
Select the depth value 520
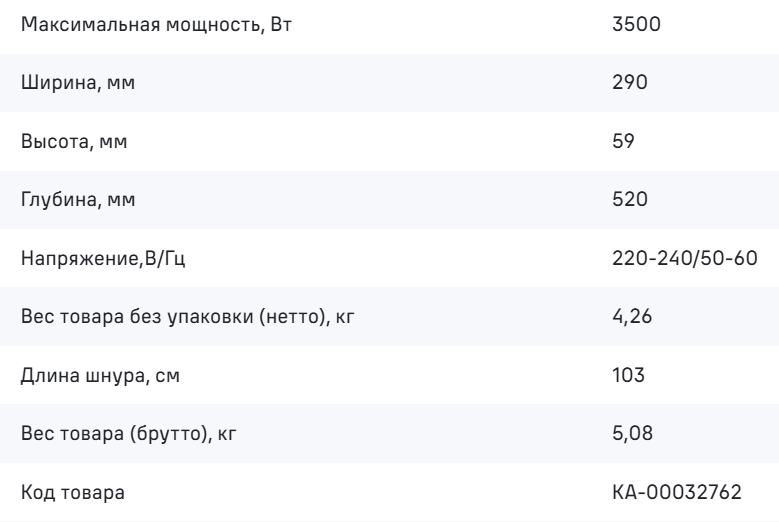pyautogui.click(x=629, y=199)
